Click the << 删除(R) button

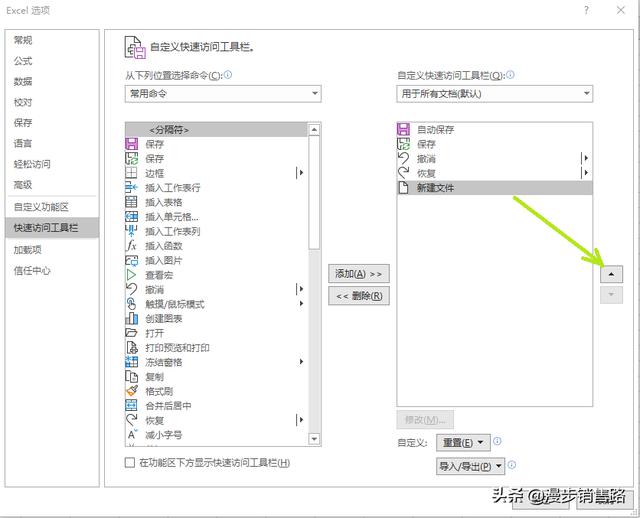(359, 296)
